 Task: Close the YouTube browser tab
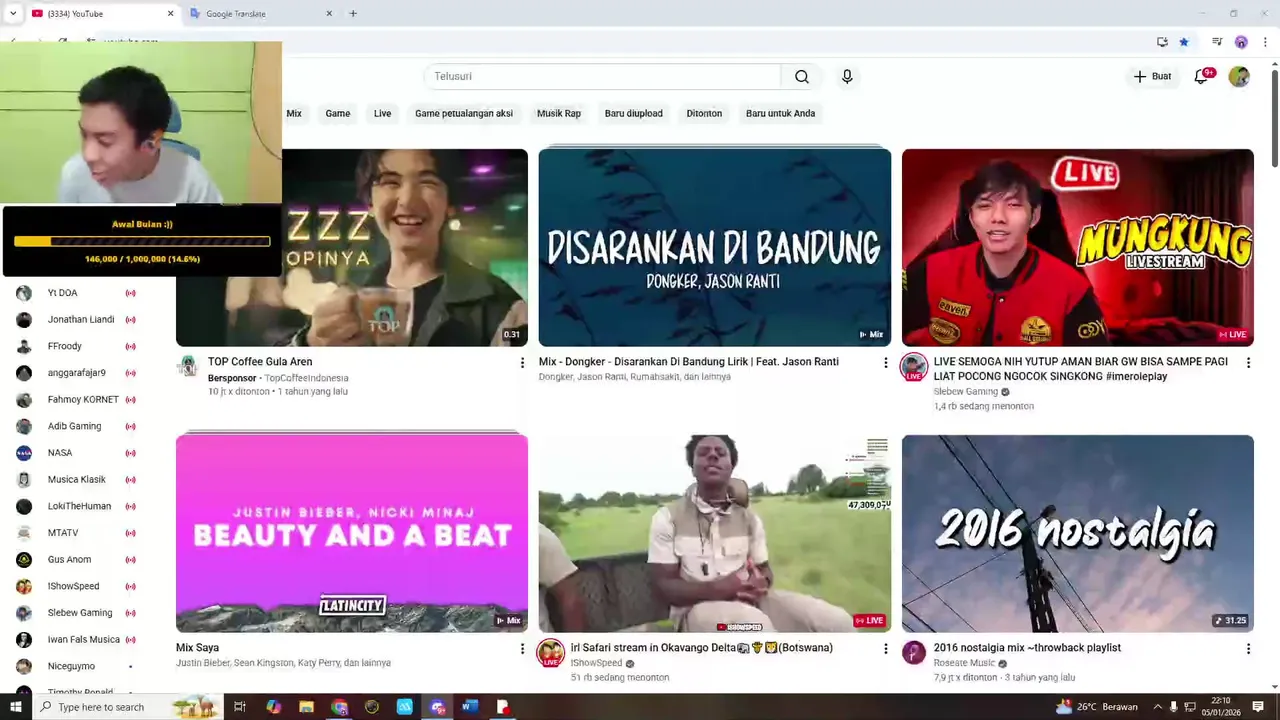(170, 14)
